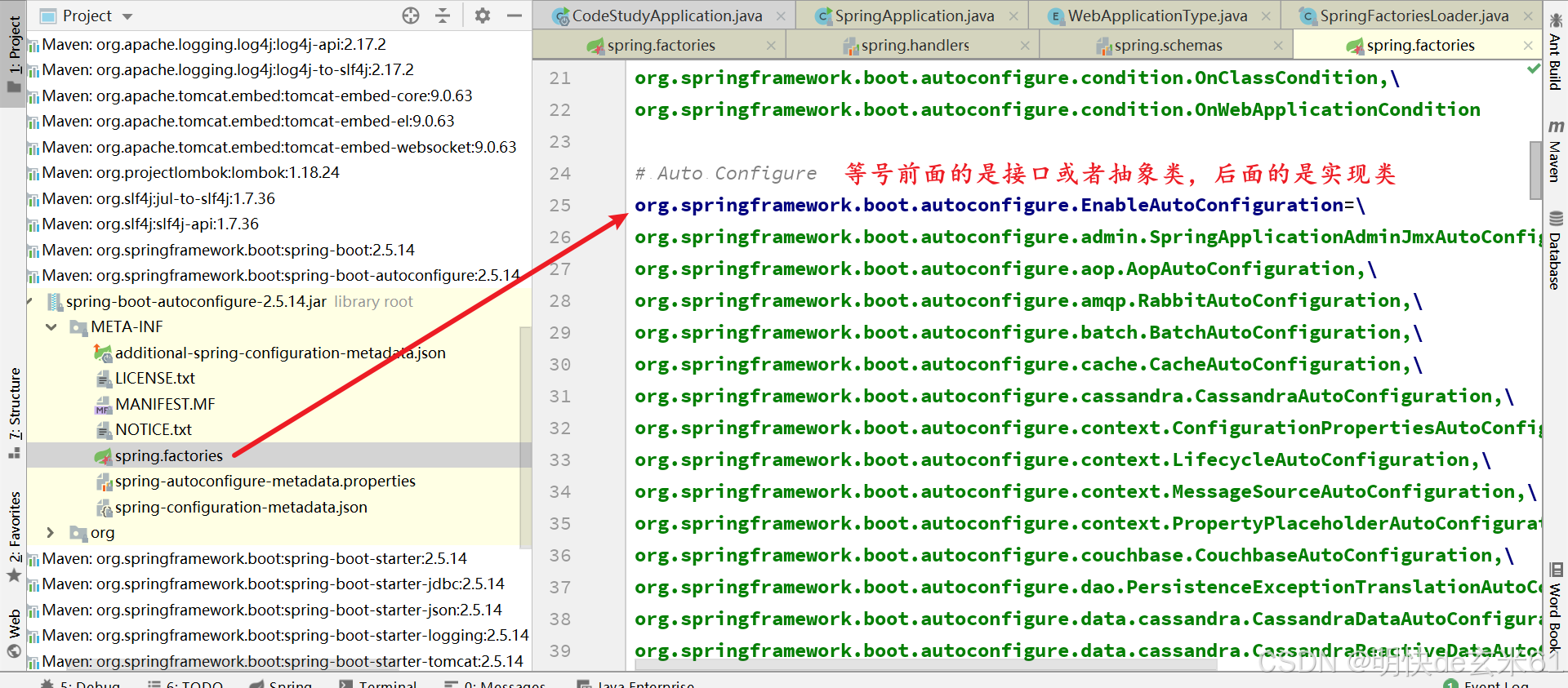The height and width of the screenshot is (688, 1568).
Task: Select spring-autoconfigure-metadata.properties file
Action: pyautogui.click(x=265, y=482)
